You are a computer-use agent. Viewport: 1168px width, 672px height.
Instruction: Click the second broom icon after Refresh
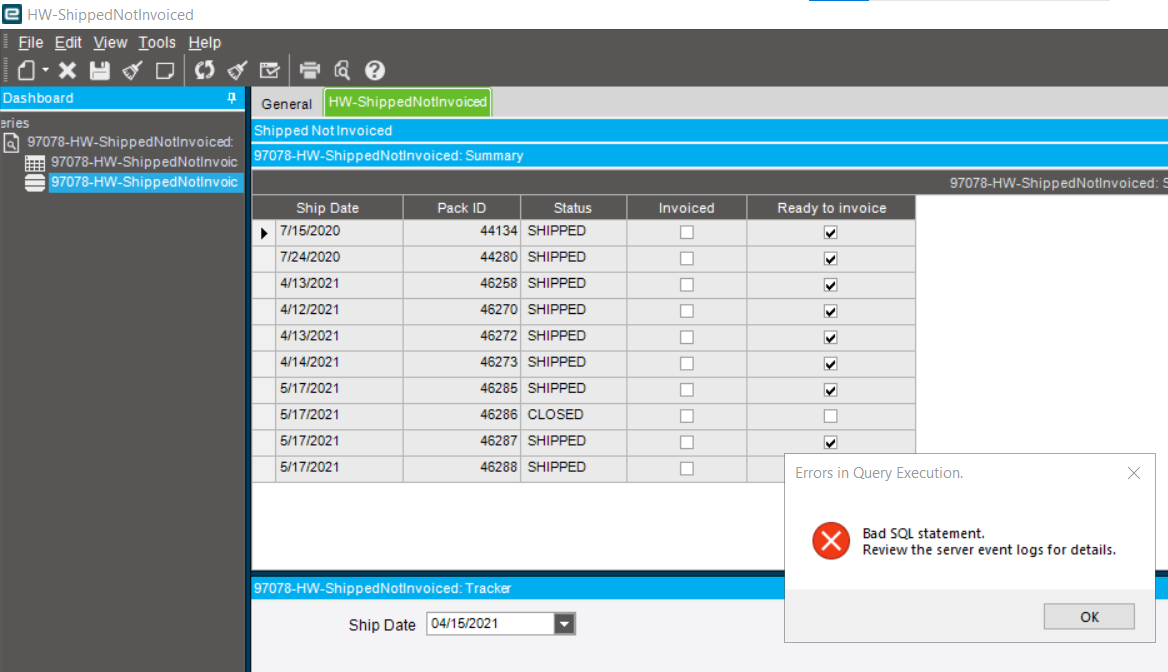[237, 70]
